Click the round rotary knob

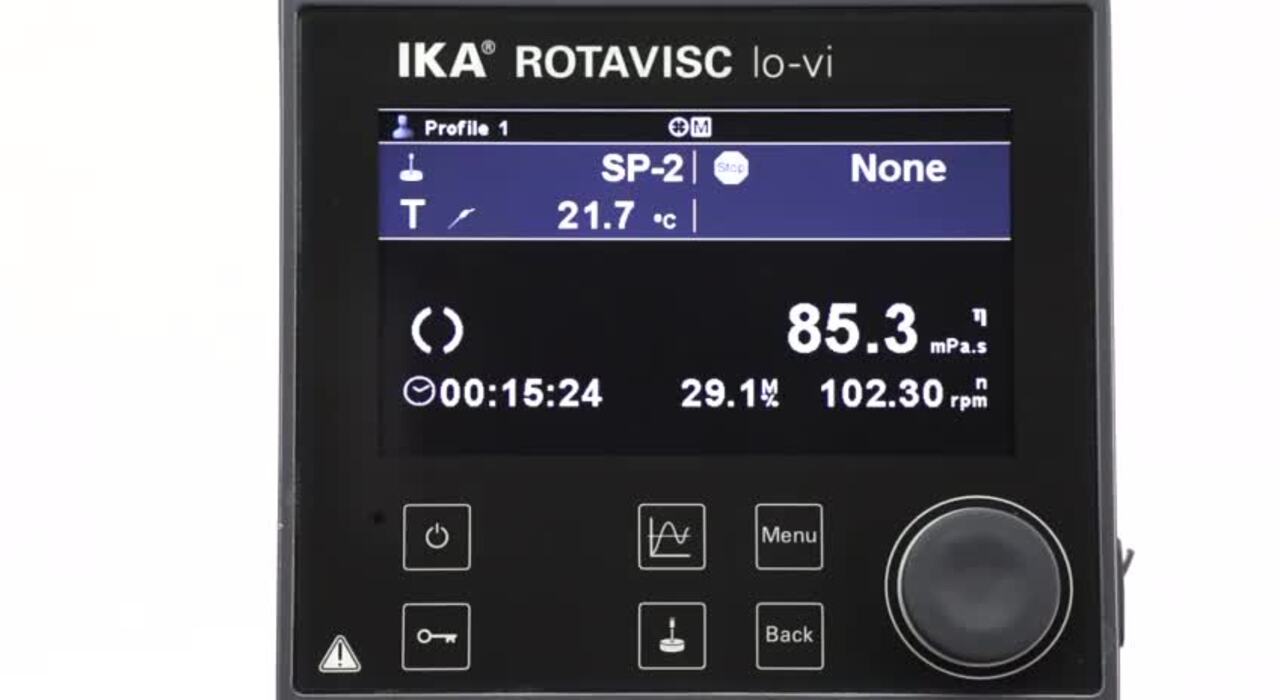pyautogui.click(x=978, y=587)
